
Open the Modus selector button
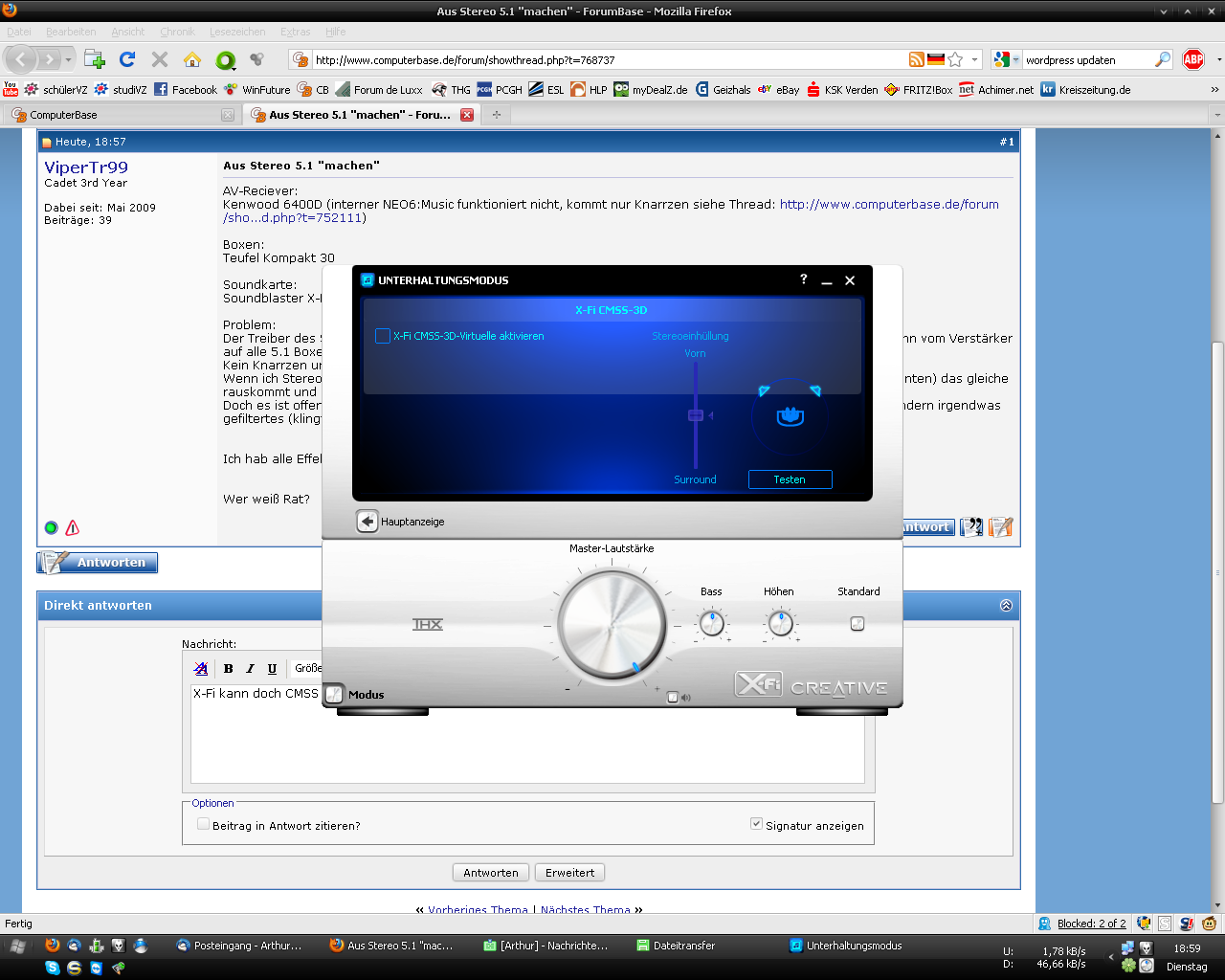coord(334,695)
